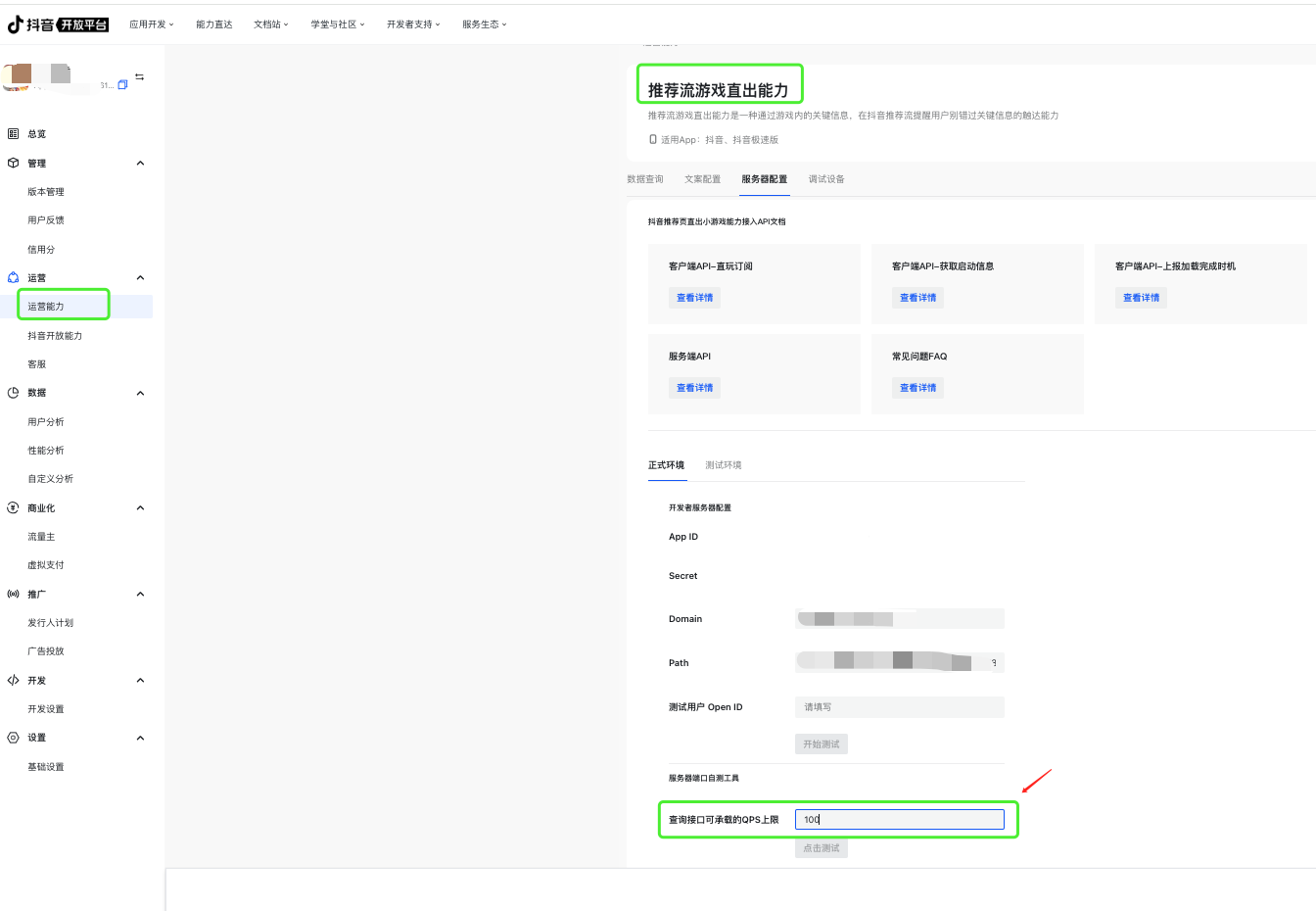
Task: Open 客服 in sidebar
Action: tap(37, 364)
